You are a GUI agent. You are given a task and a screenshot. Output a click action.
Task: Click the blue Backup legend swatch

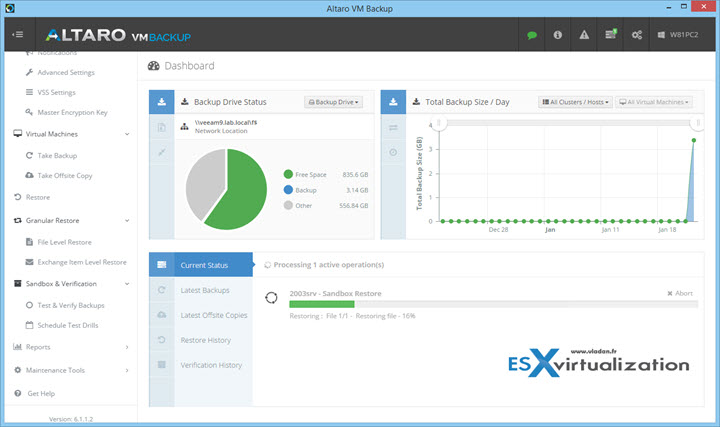[288, 190]
